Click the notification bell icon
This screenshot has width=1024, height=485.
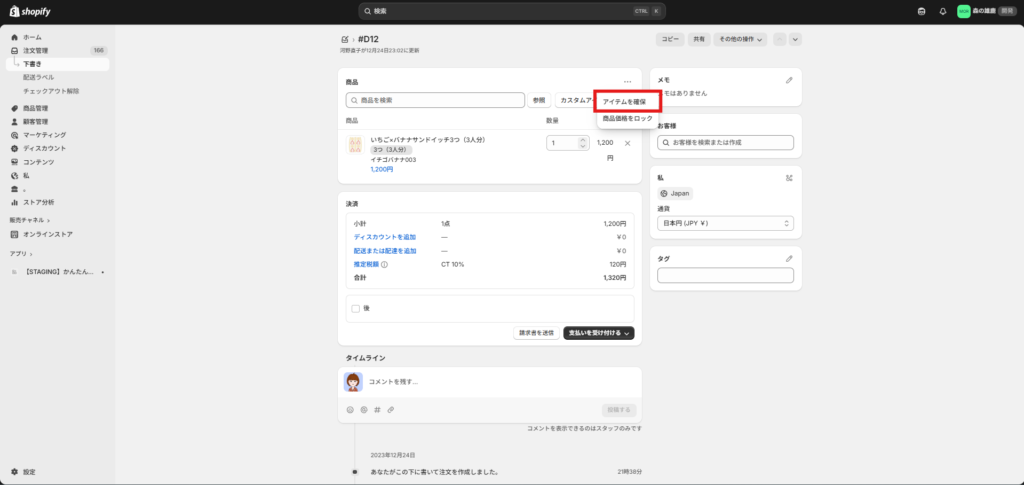point(943,11)
